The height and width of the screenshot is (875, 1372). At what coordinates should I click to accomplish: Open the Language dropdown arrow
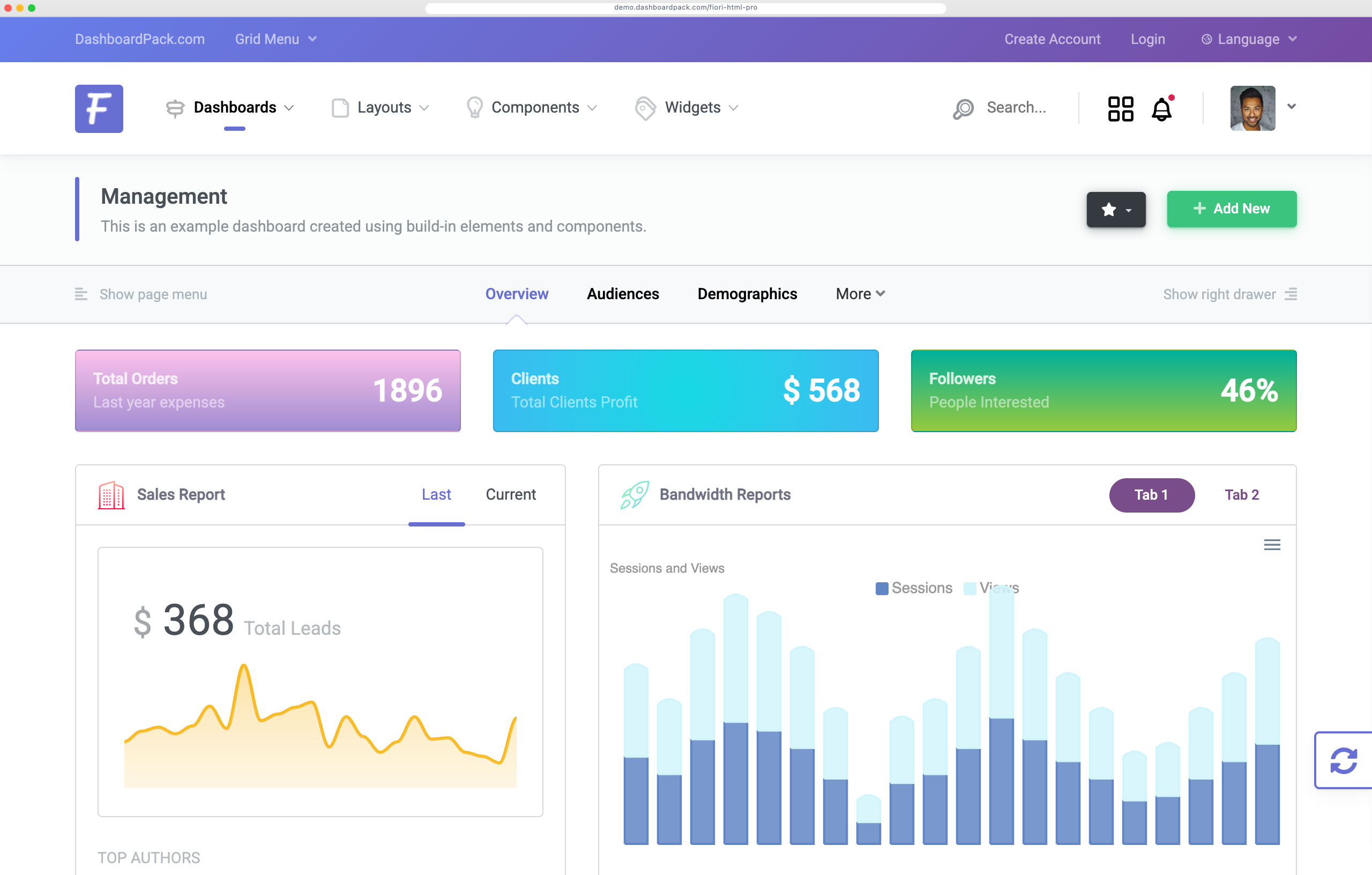pos(1292,39)
